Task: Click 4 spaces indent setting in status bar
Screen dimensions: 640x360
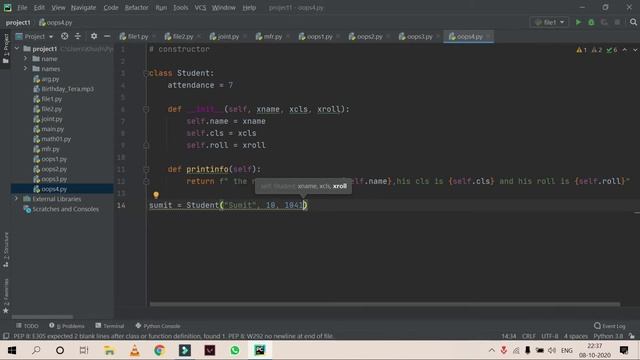Action: click(576, 336)
